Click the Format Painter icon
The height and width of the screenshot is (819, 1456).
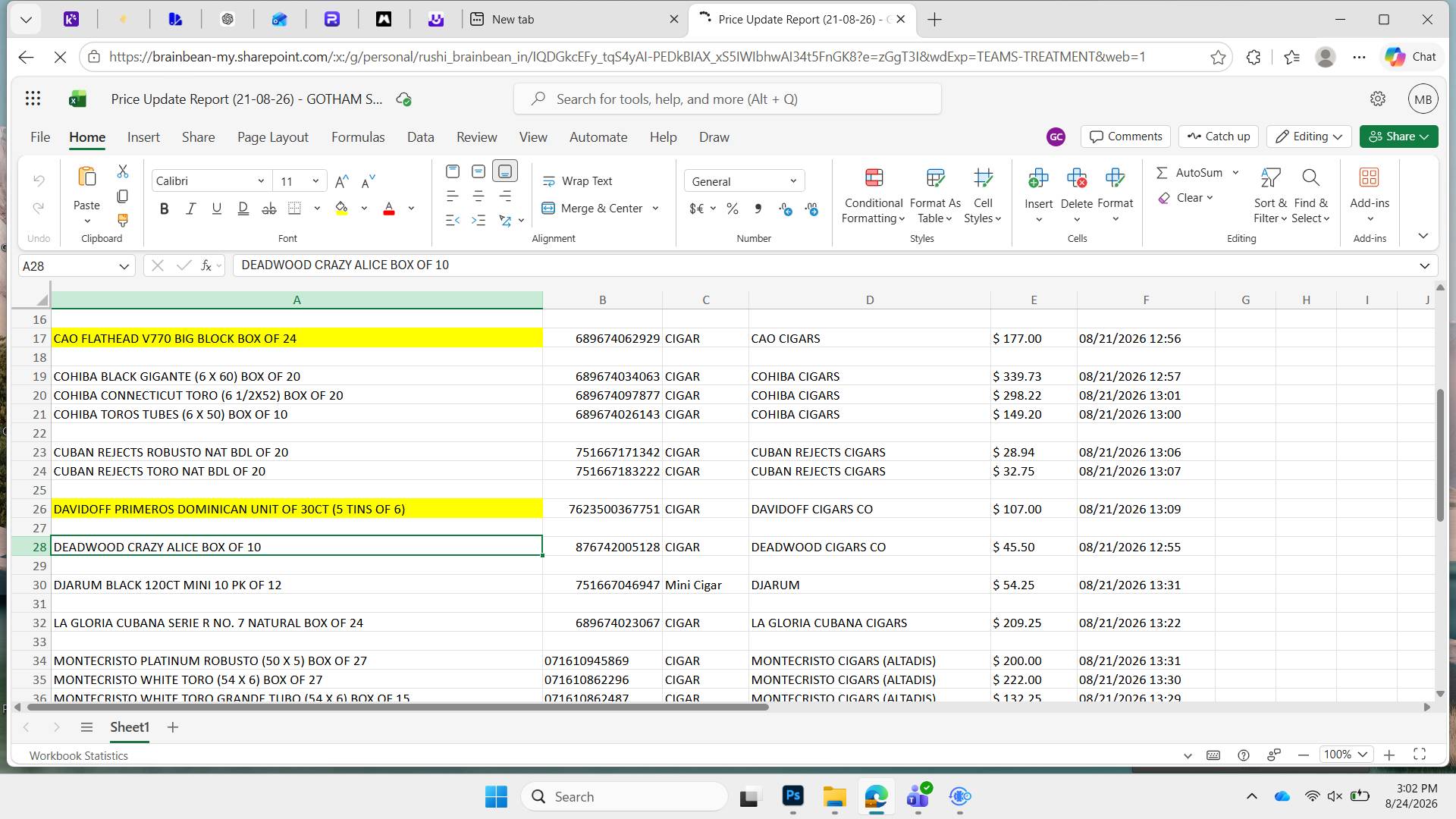tap(122, 221)
